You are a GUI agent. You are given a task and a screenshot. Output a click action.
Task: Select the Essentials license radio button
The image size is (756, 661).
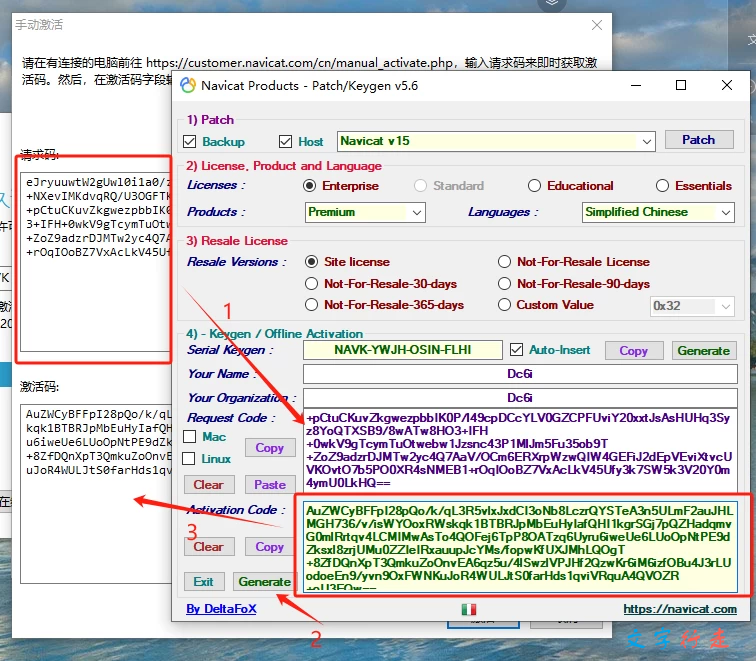[662, 186]
